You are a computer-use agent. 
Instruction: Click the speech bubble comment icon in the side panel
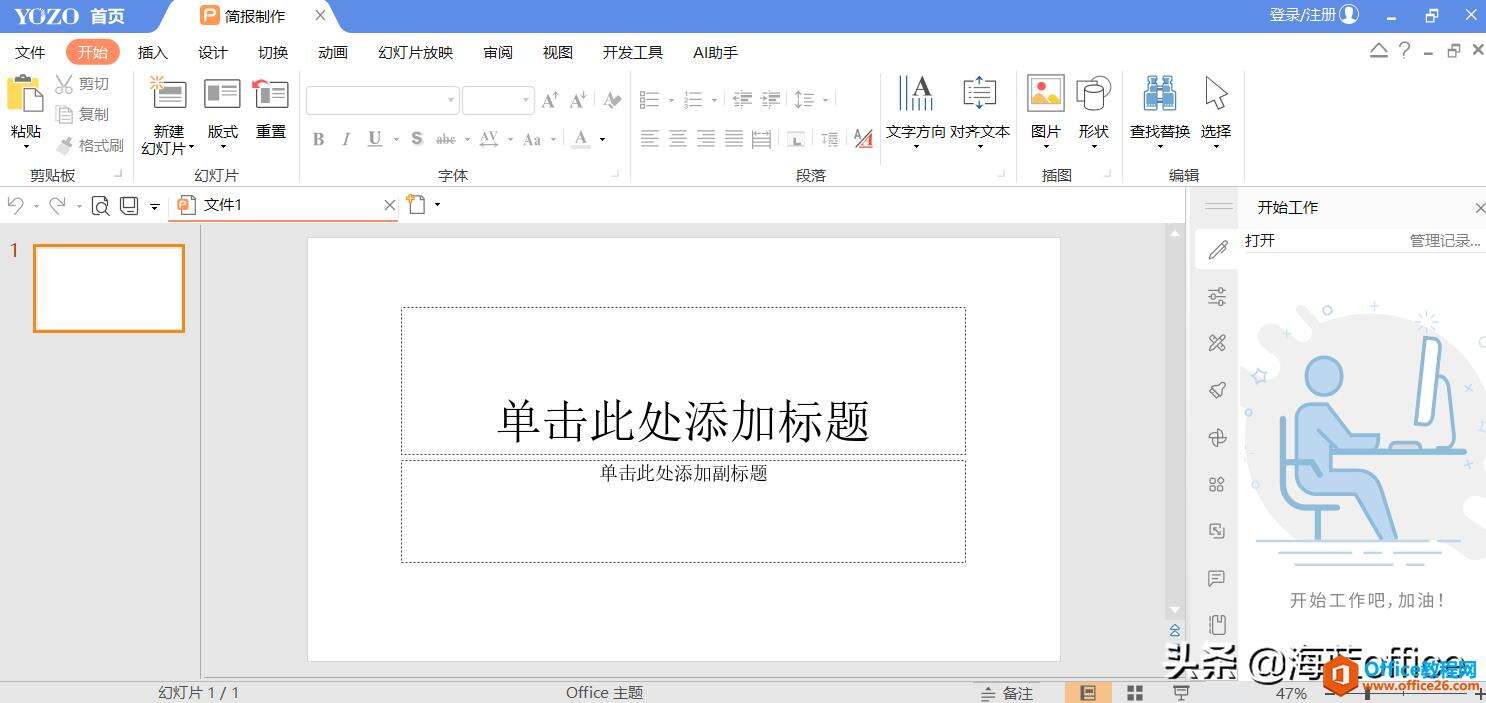pos(1217,578)
